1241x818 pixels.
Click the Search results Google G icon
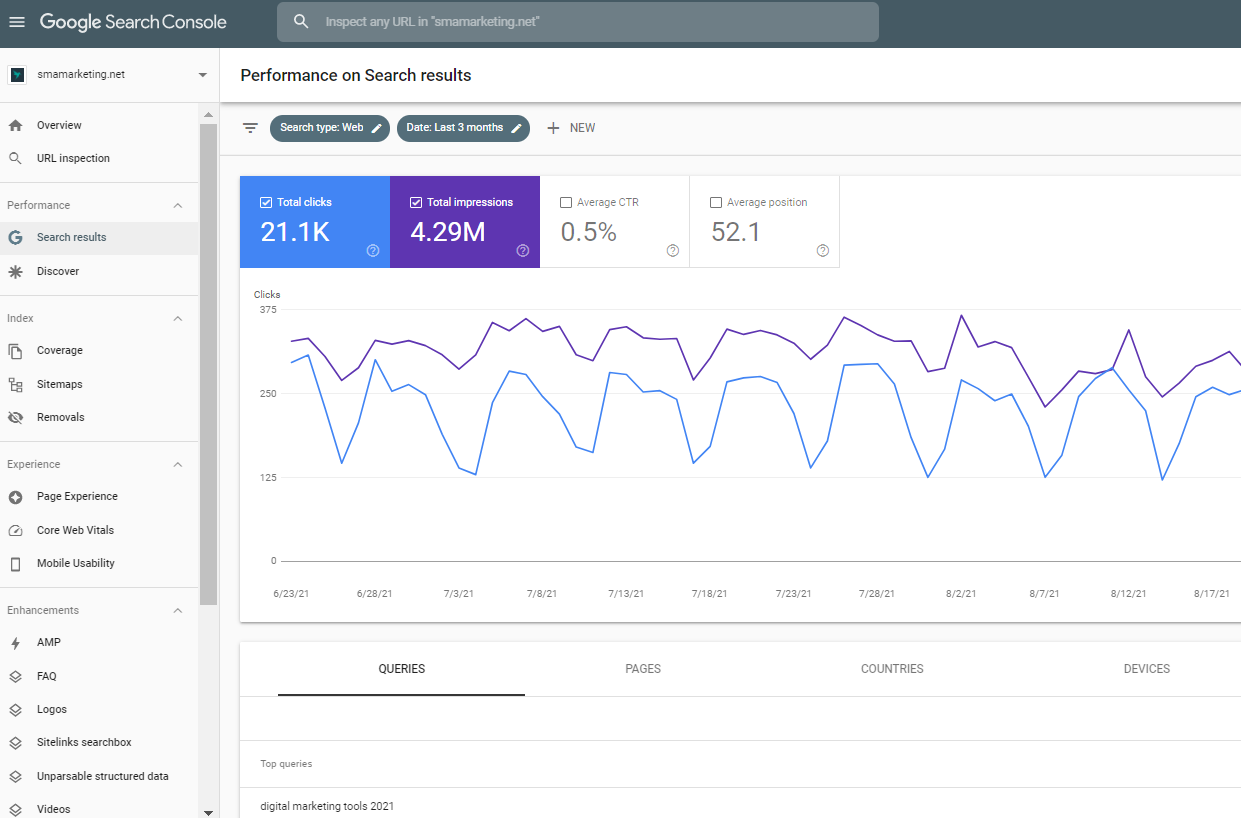[15, 238]
